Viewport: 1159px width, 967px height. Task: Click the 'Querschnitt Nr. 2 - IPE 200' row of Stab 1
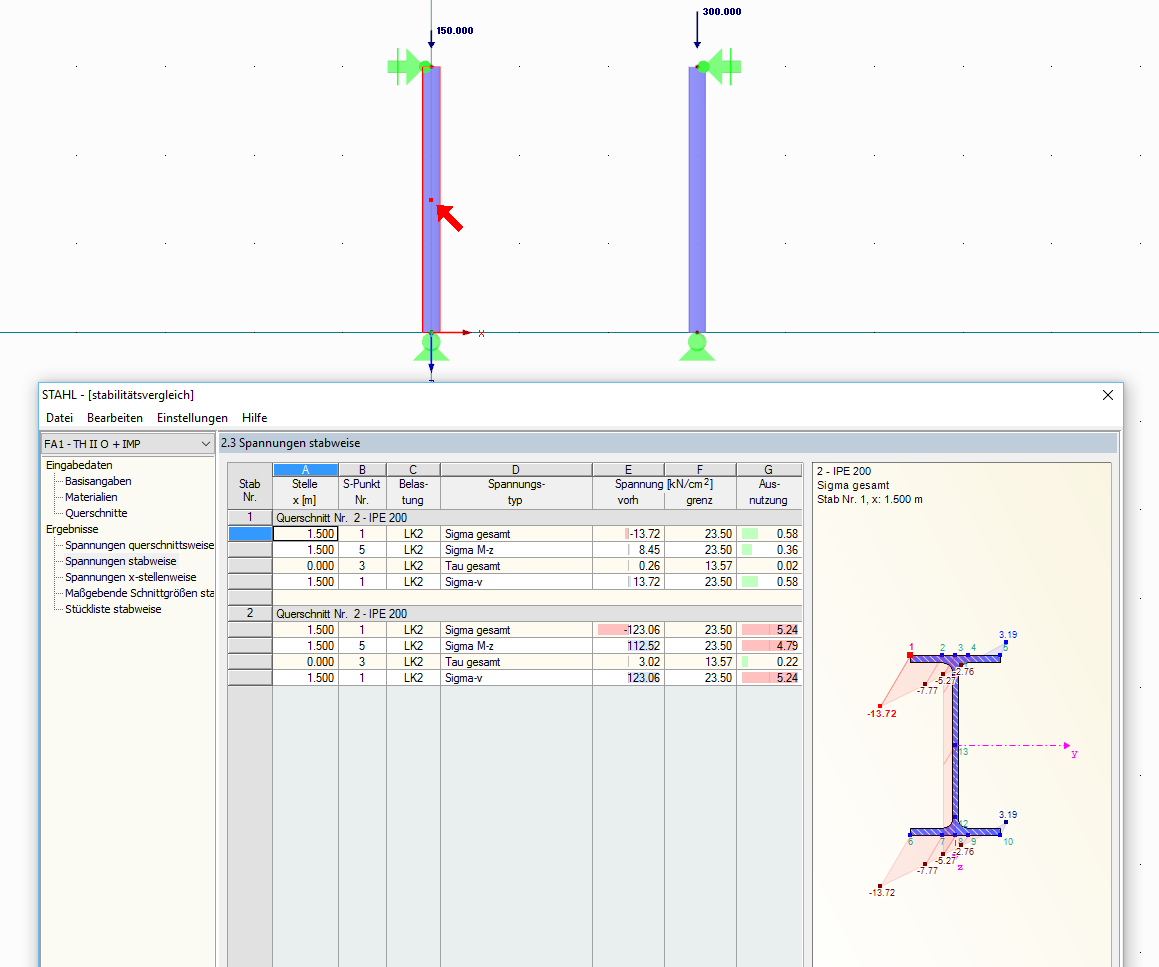tap(537, 518)
